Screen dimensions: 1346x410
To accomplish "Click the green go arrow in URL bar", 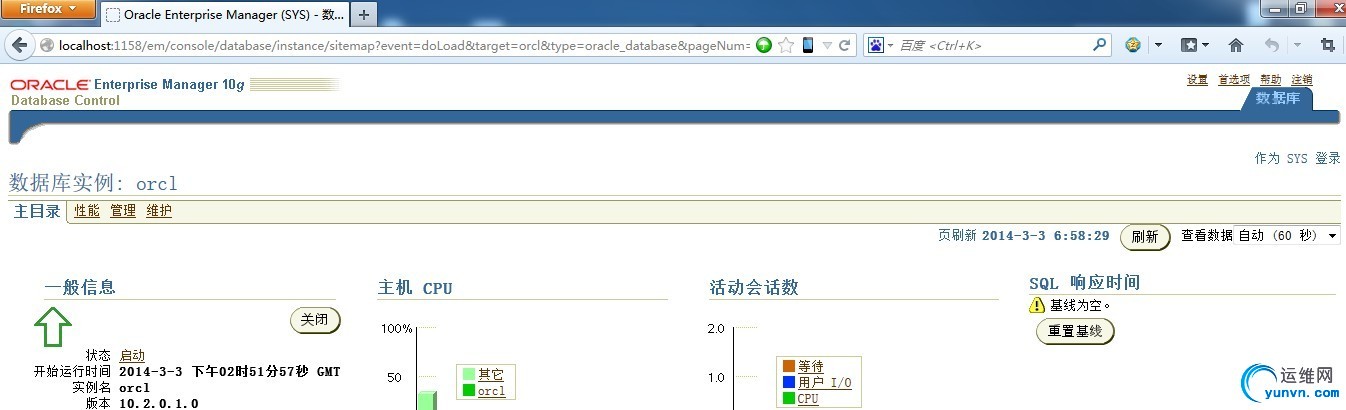I will [764, 45].
